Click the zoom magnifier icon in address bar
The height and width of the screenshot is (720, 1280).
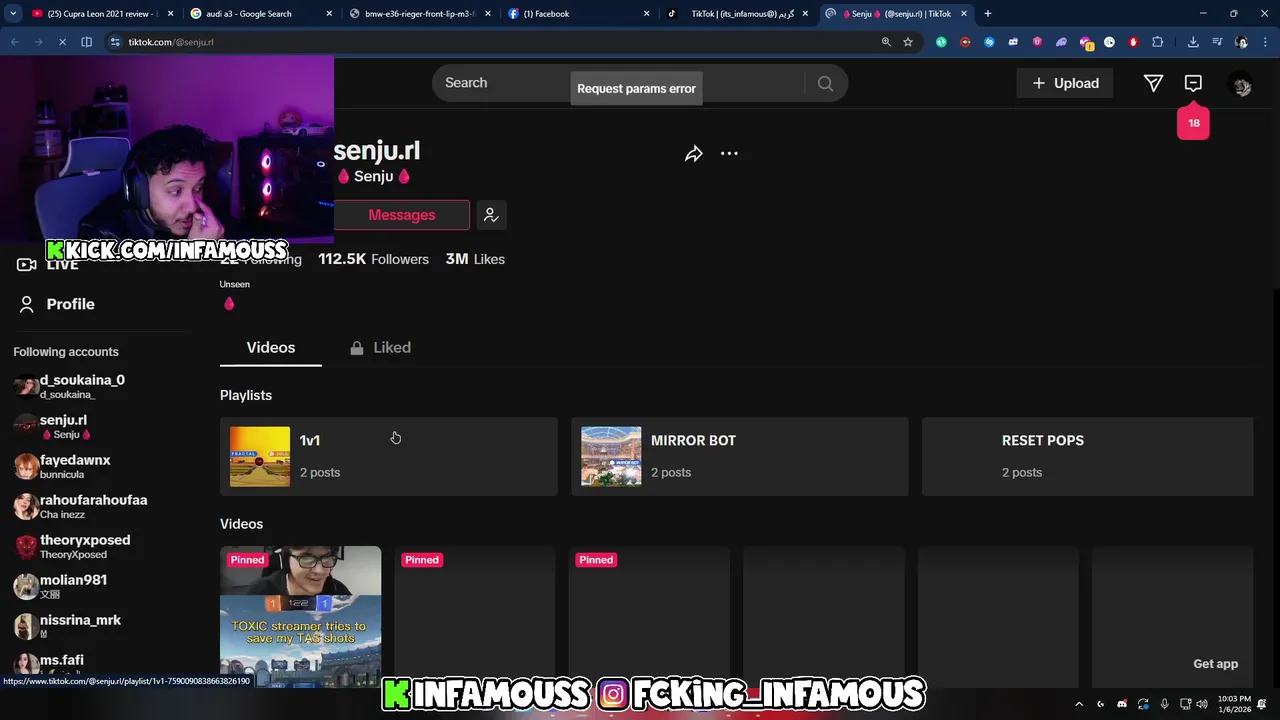click(x=886, y=42)
